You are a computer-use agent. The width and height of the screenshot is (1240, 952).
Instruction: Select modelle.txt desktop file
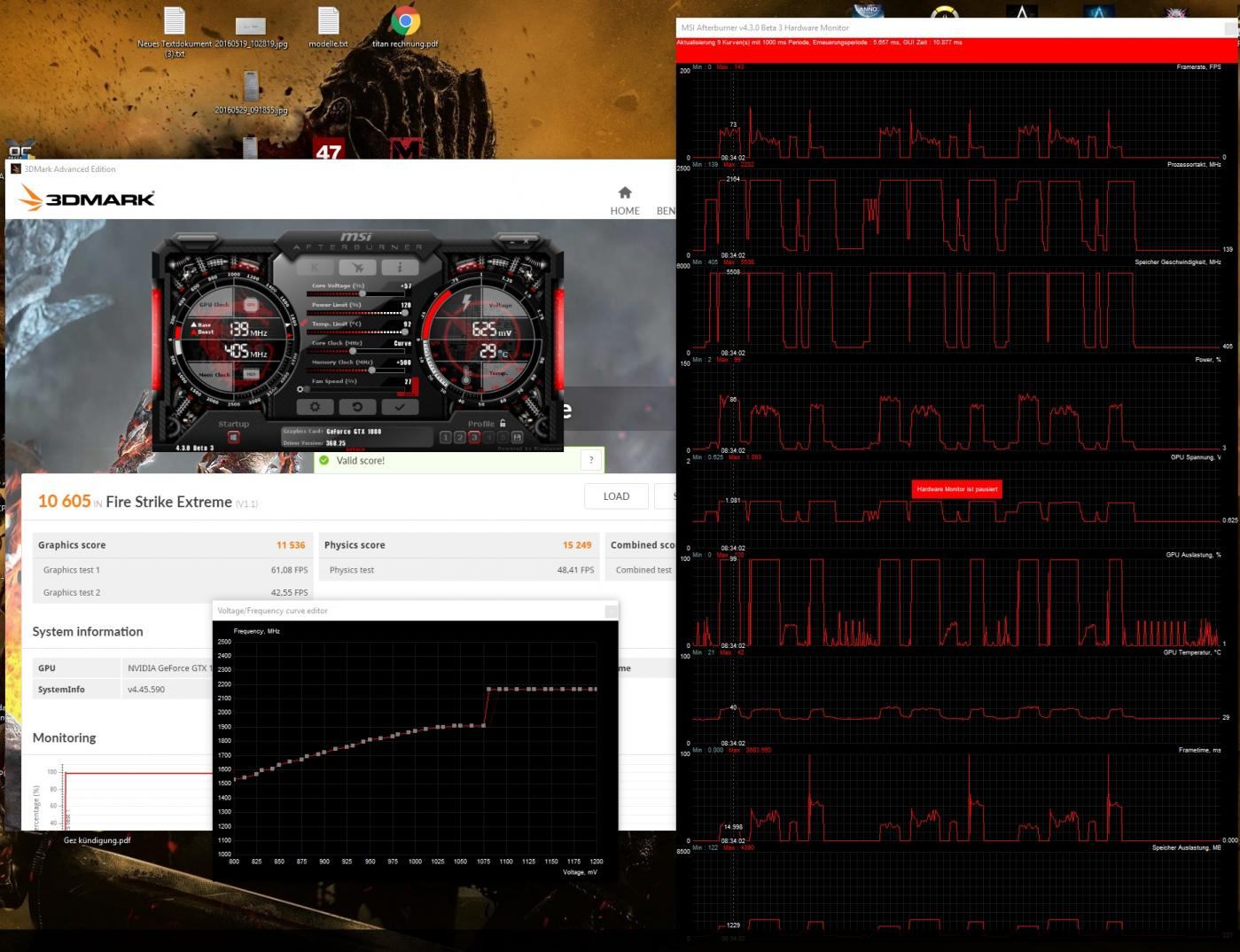pyautogui.click(x=328, y=27)
